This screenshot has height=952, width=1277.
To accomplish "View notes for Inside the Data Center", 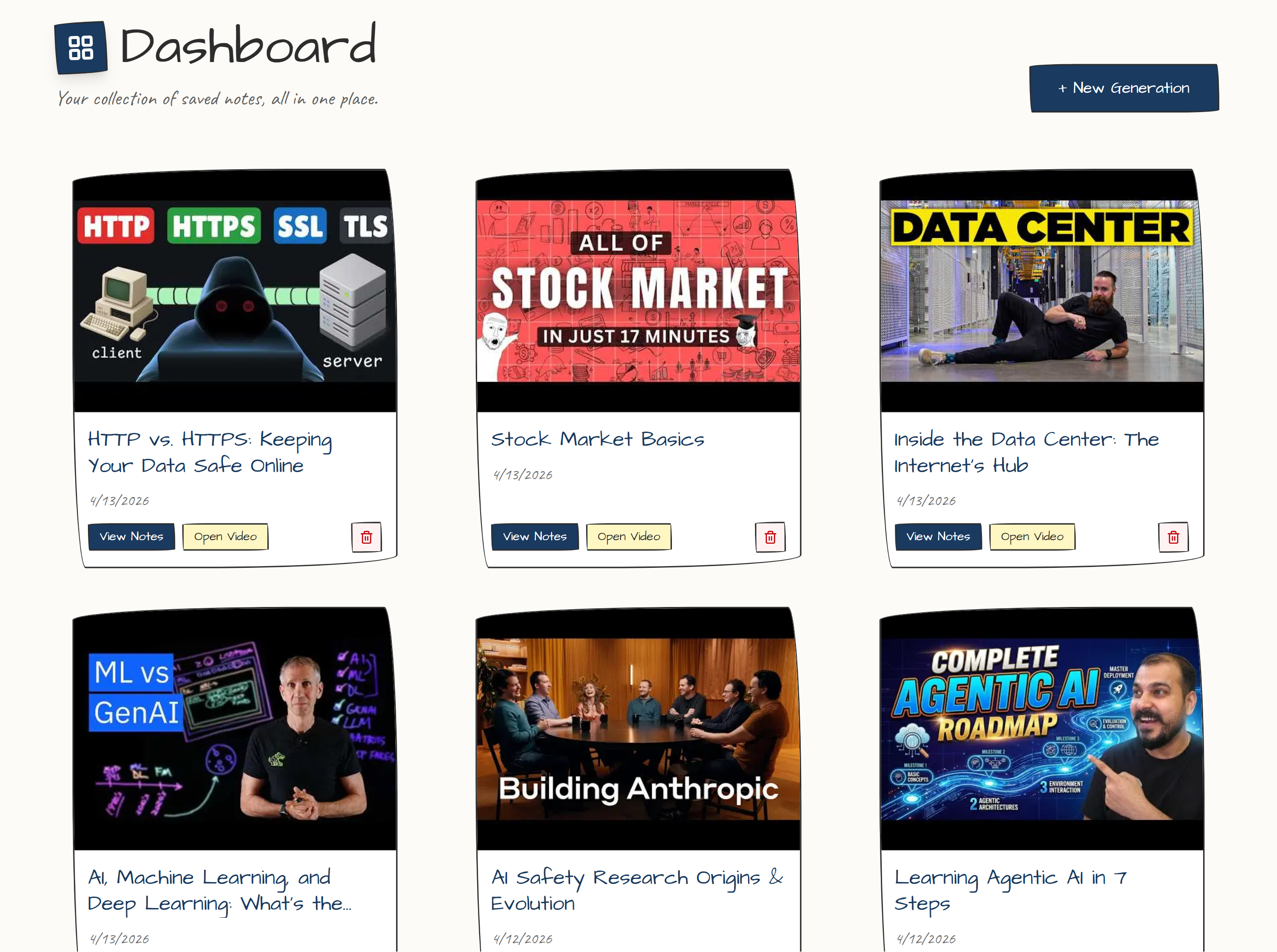I will [938, 537].
